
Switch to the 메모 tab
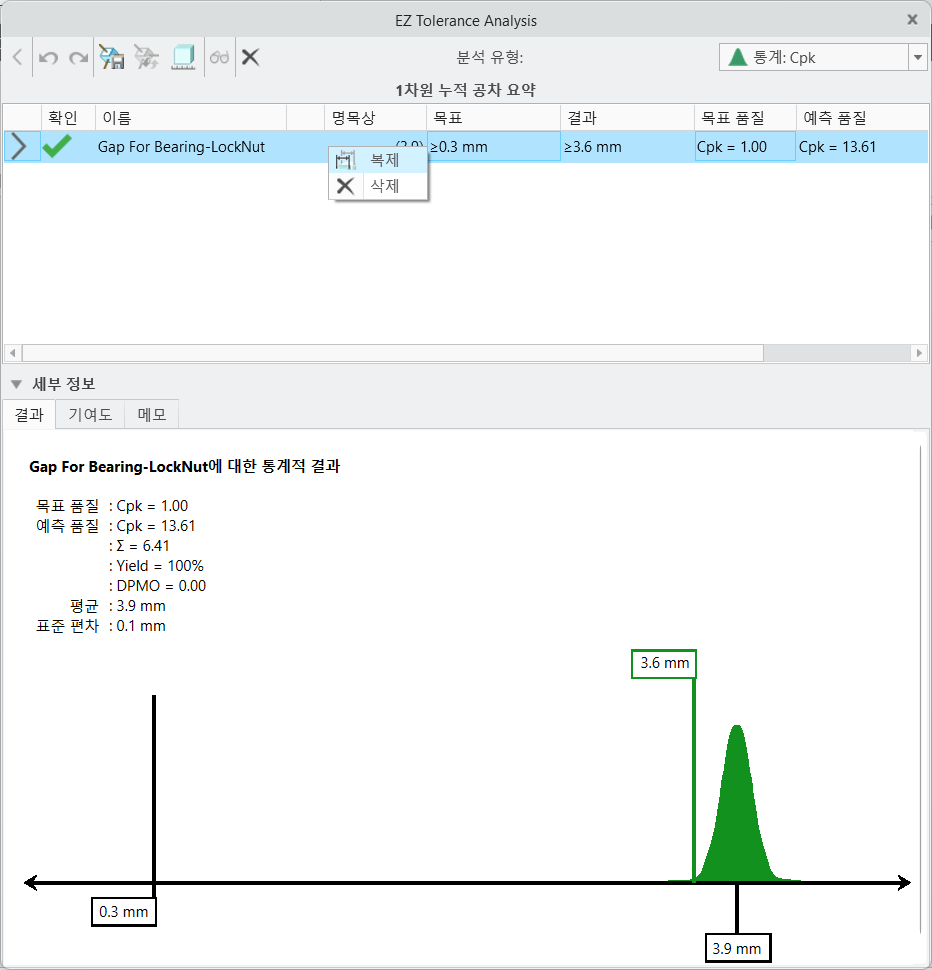[x=152, y=414]
